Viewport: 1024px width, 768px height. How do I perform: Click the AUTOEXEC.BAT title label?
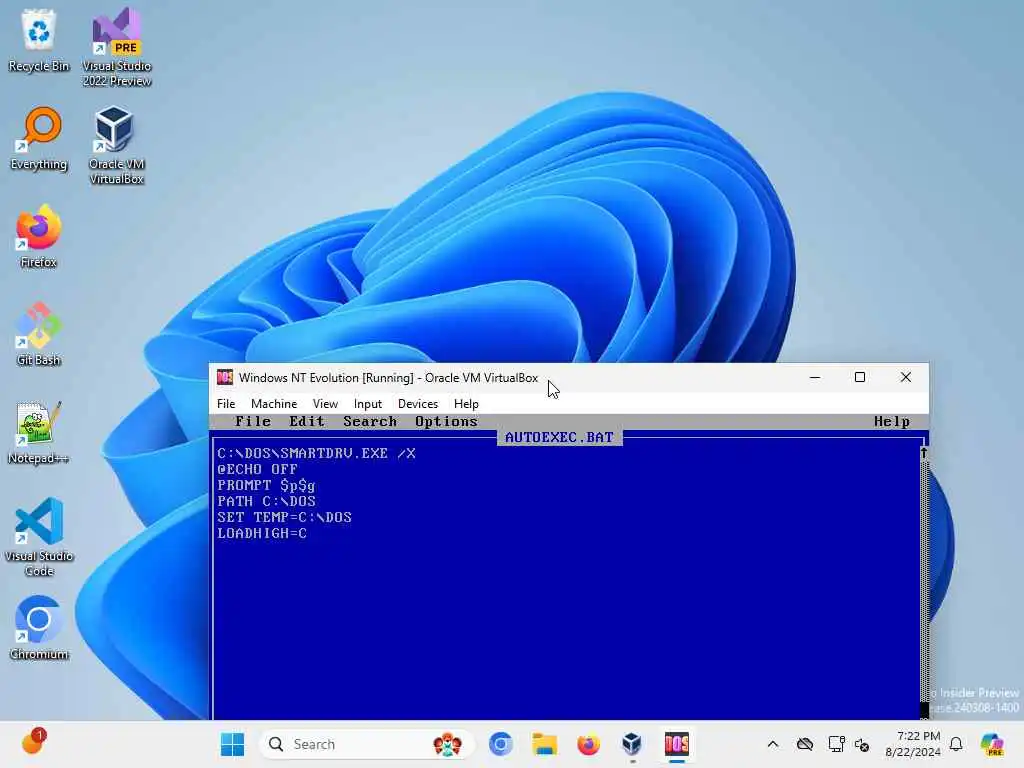560,438
